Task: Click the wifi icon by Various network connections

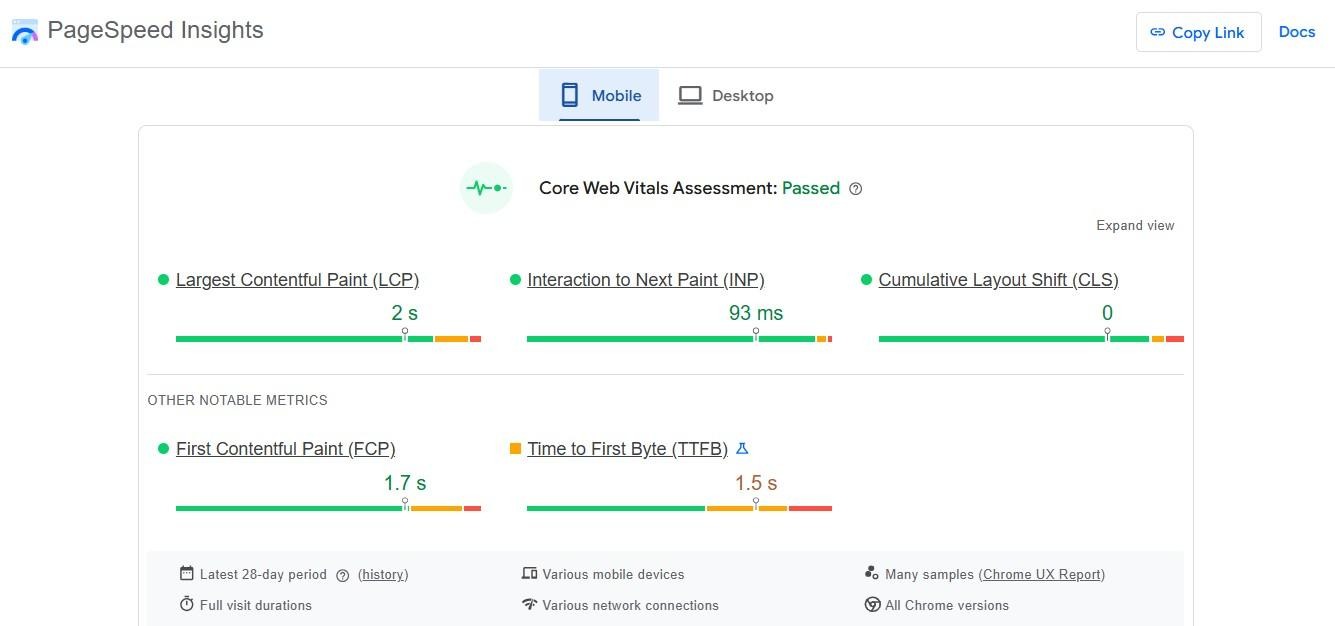Action: coord(529,604)
